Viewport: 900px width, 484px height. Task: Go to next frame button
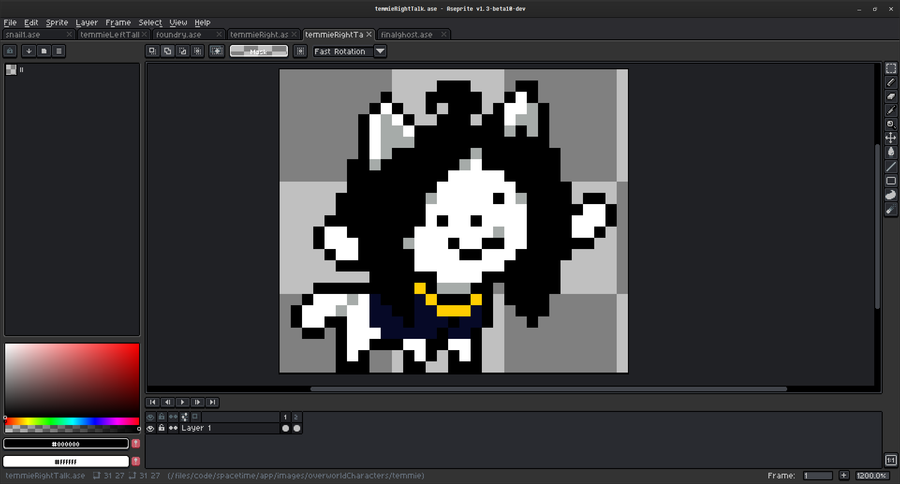pyautogui.click(x=197, y=402)
